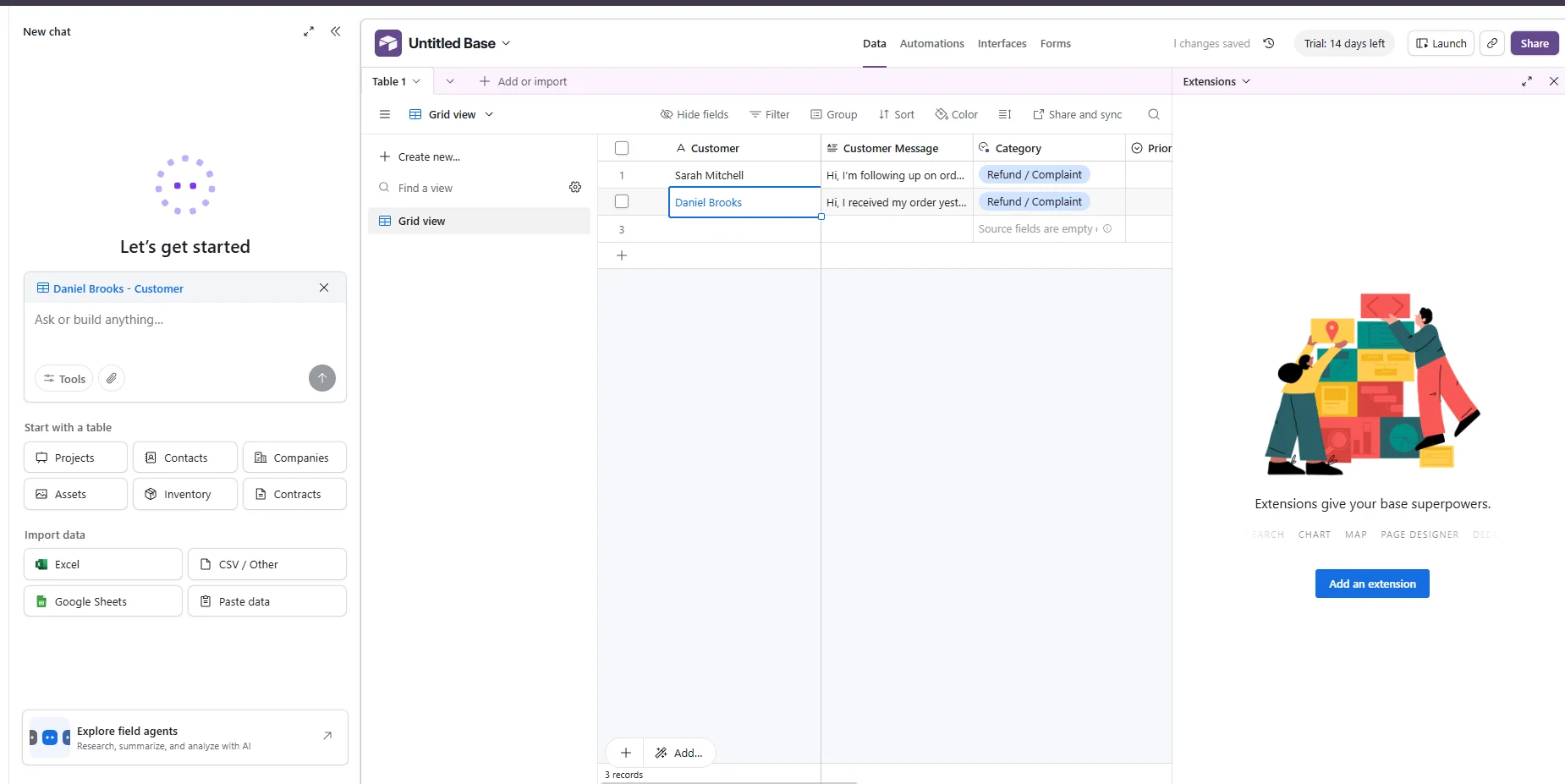Expand the tables list chevron

coord(450,81)
